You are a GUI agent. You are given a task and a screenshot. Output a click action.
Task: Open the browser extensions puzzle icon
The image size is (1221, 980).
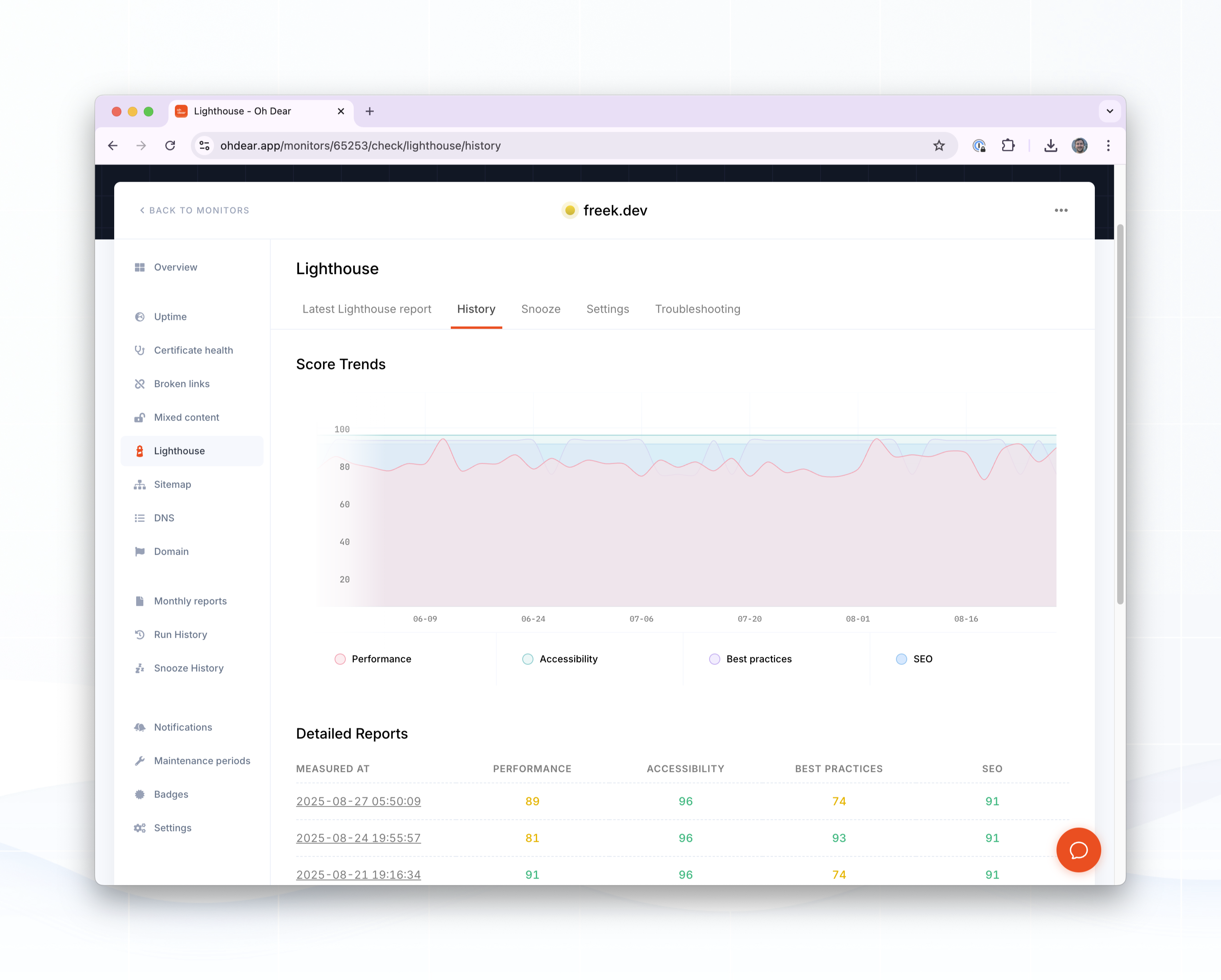coord(1007,146)
